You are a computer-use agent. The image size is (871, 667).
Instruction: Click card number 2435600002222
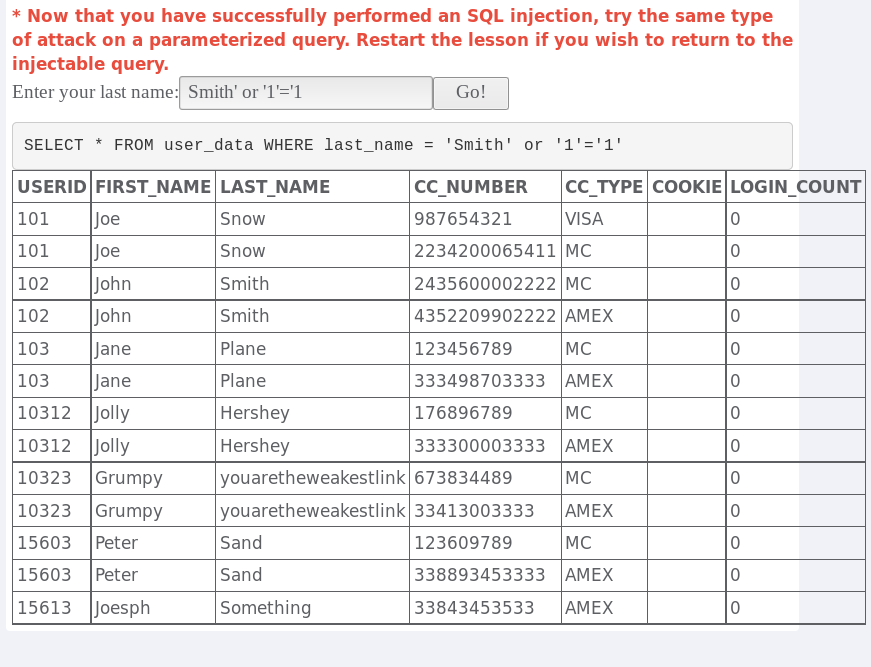pyautogui.click(x=485, y=284)
